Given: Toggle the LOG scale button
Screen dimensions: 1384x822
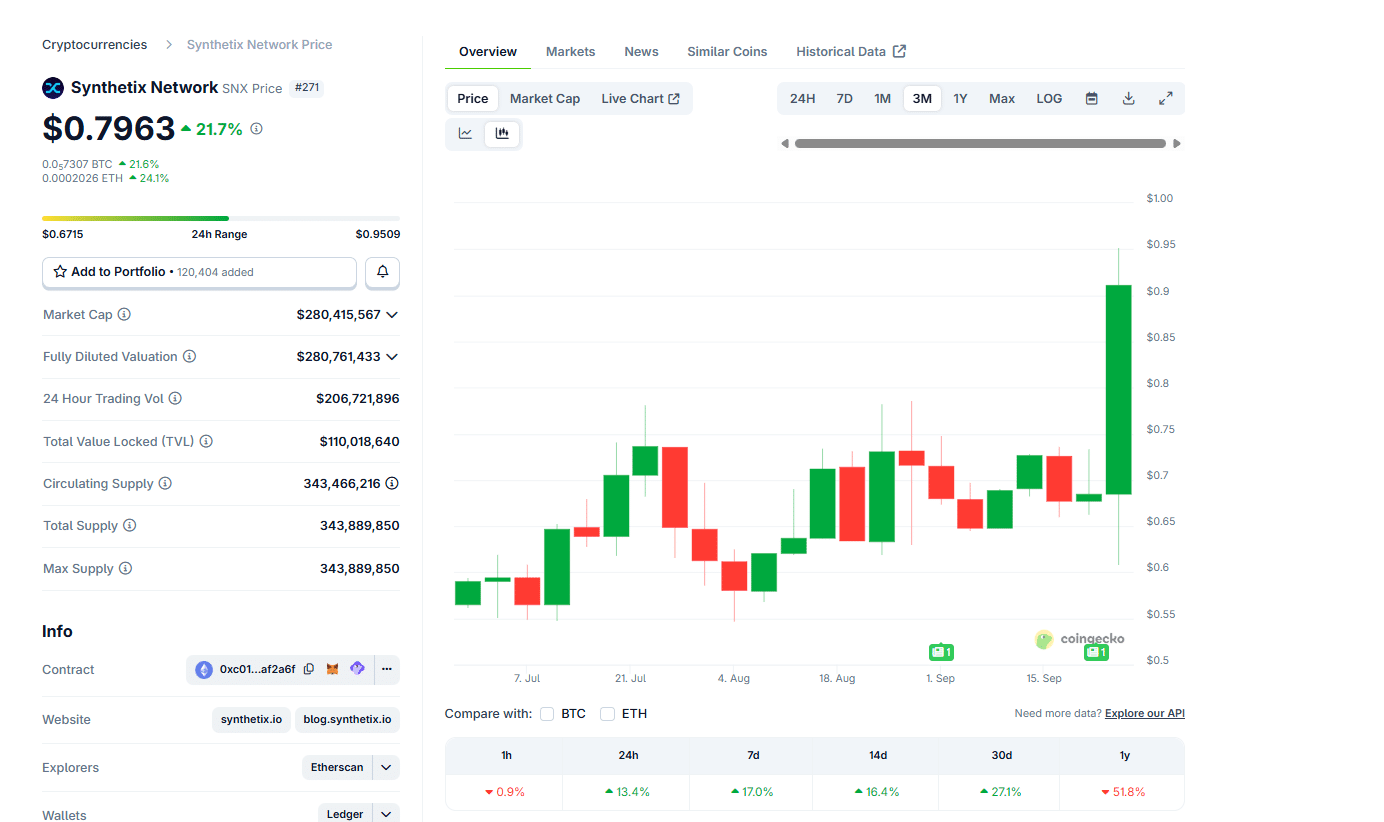Looking at the screenshot, I should click(1049, 98).
